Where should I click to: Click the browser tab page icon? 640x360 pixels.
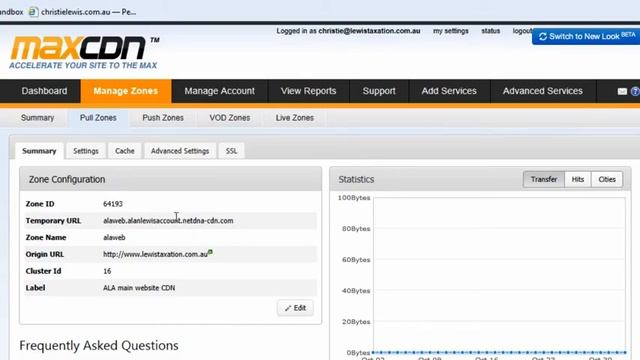[33, 12]
